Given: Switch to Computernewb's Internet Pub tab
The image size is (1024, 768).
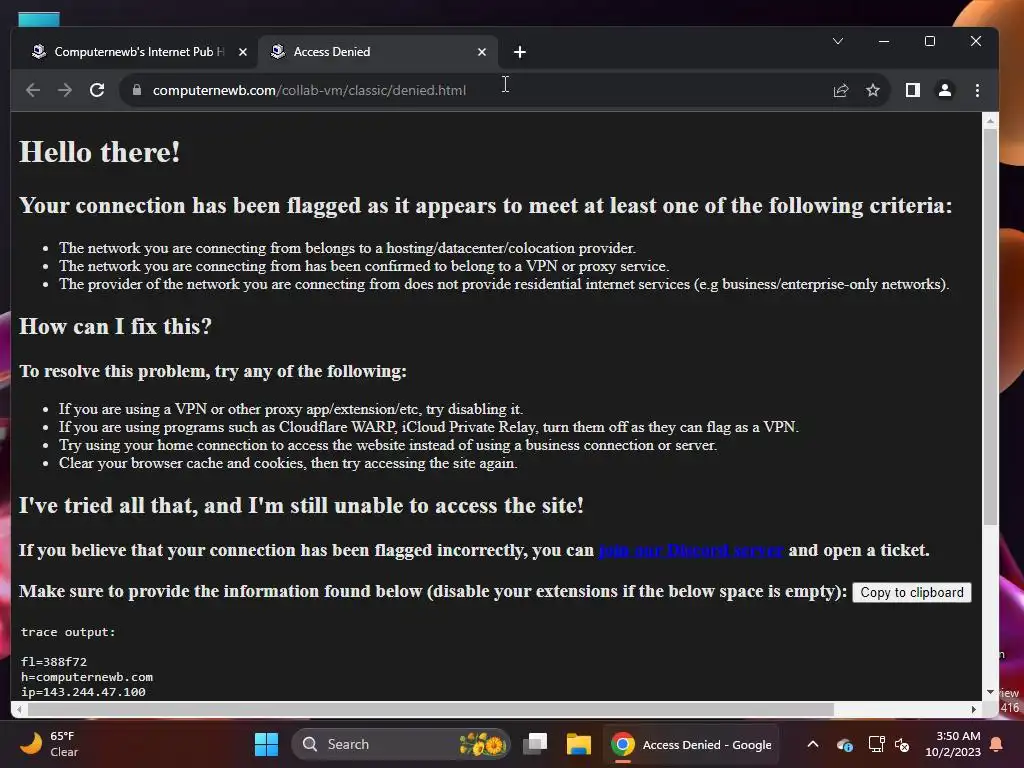Looking at the screenshot, I should [x=138, y=52].
